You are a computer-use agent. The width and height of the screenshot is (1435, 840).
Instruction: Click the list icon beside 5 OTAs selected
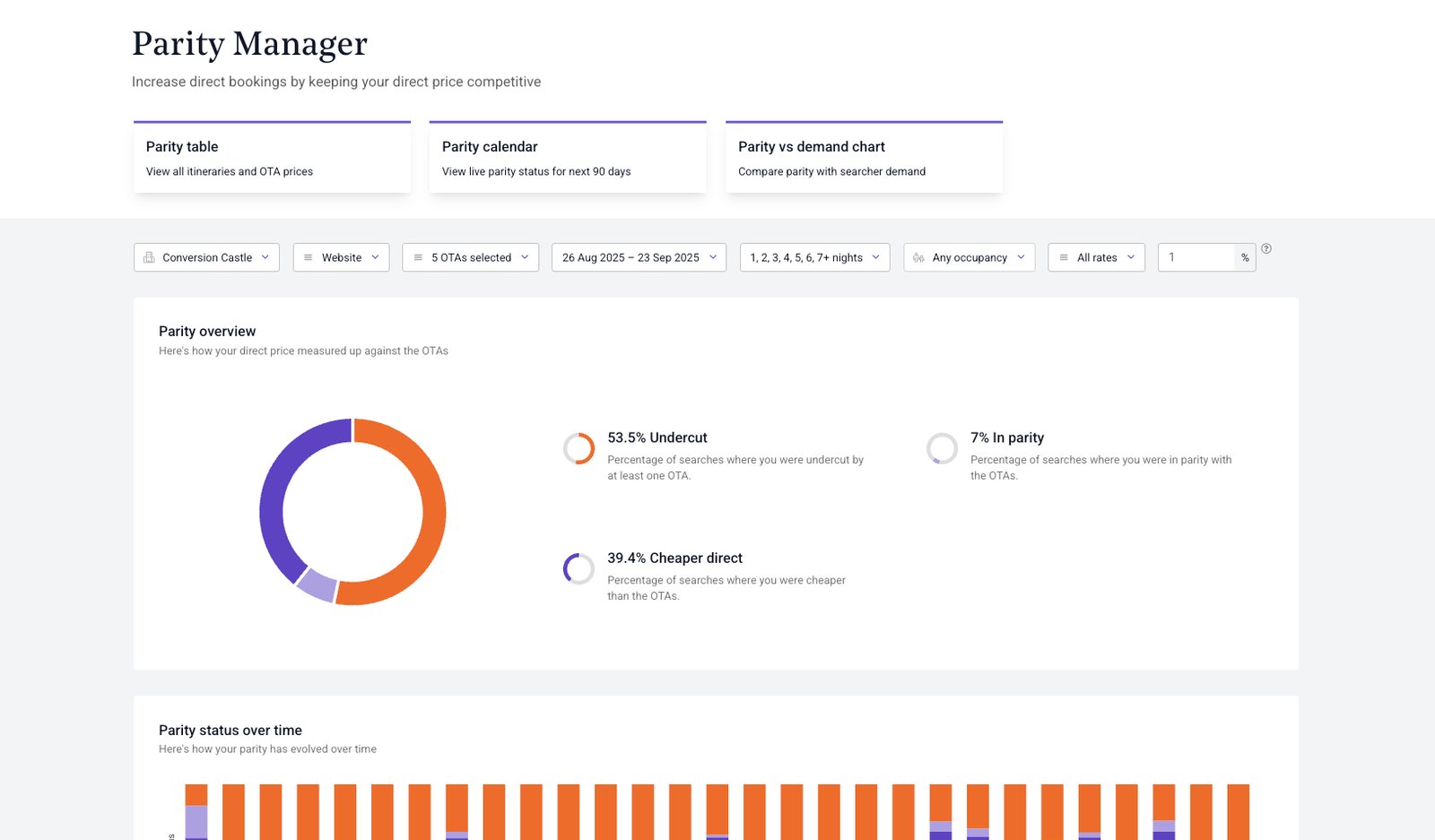point(418,257)
